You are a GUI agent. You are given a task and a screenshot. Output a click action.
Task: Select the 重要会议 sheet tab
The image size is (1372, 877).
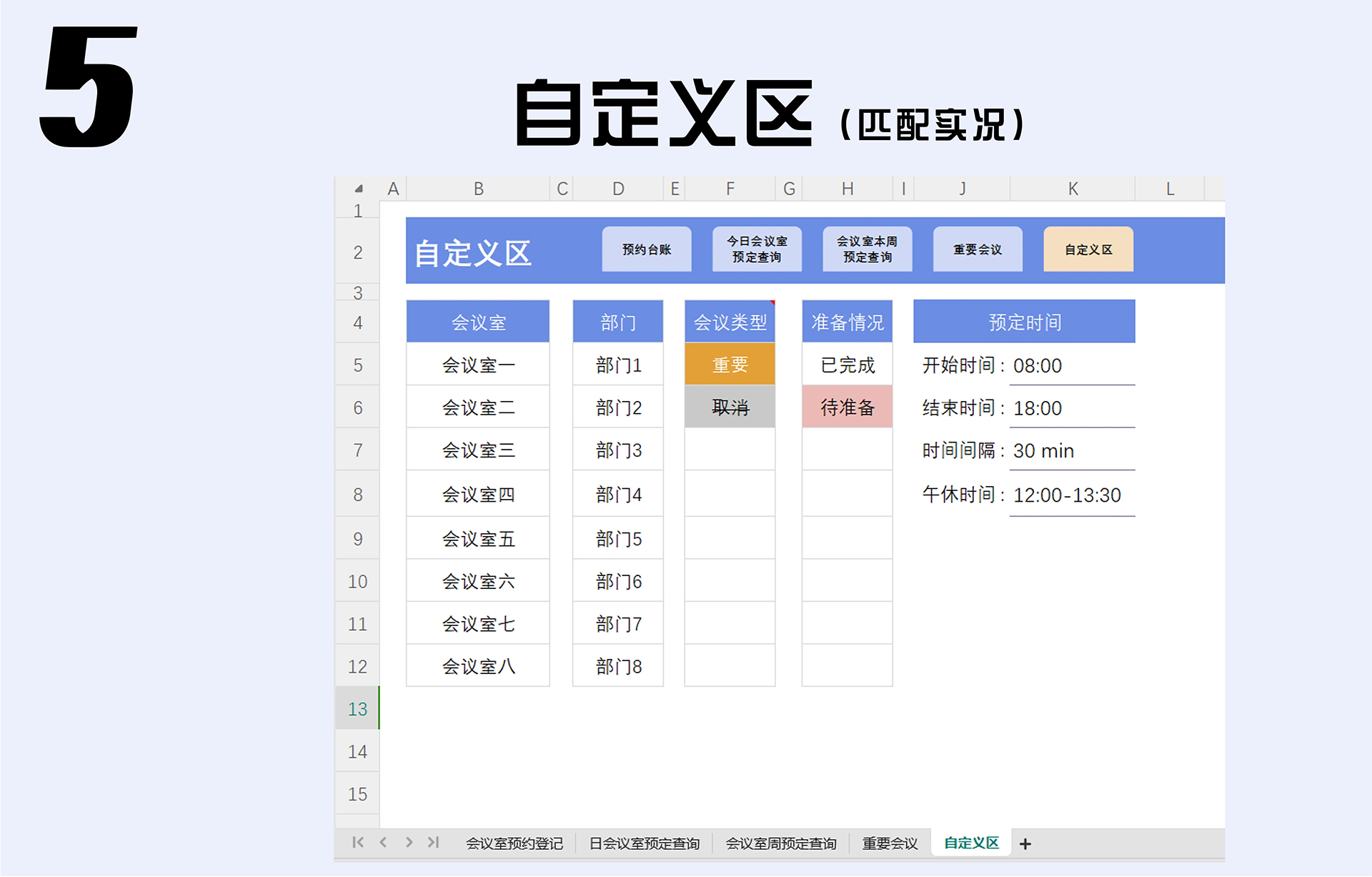tap(890, 844)
